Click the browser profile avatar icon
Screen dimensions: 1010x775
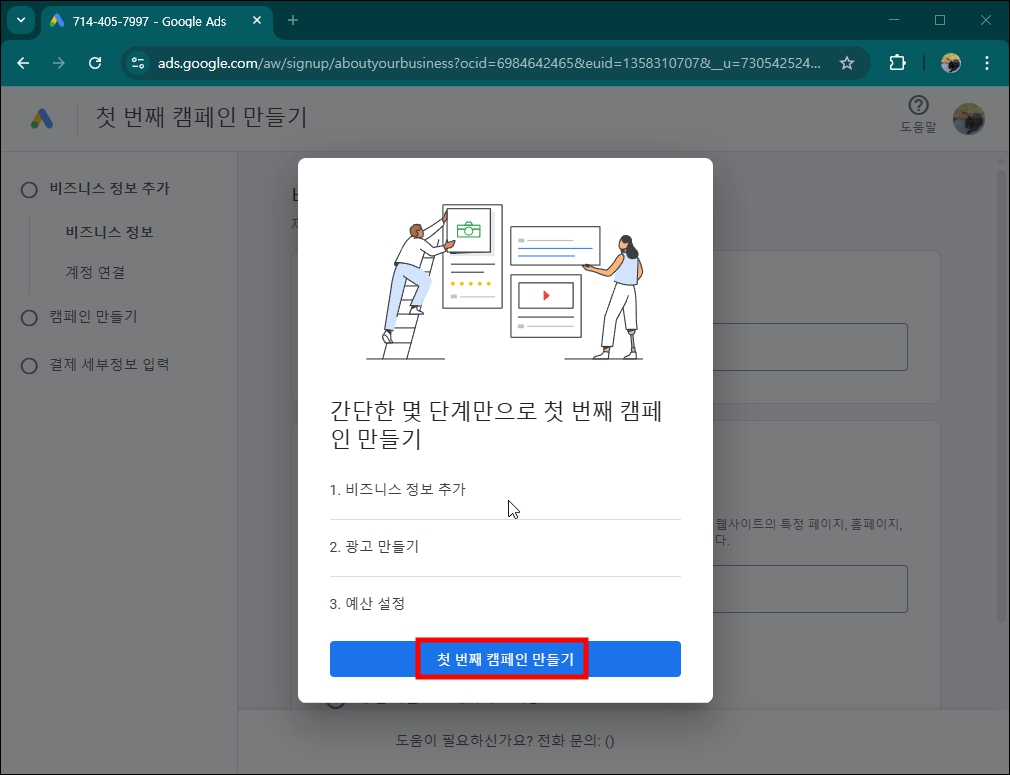pos(950,62)
